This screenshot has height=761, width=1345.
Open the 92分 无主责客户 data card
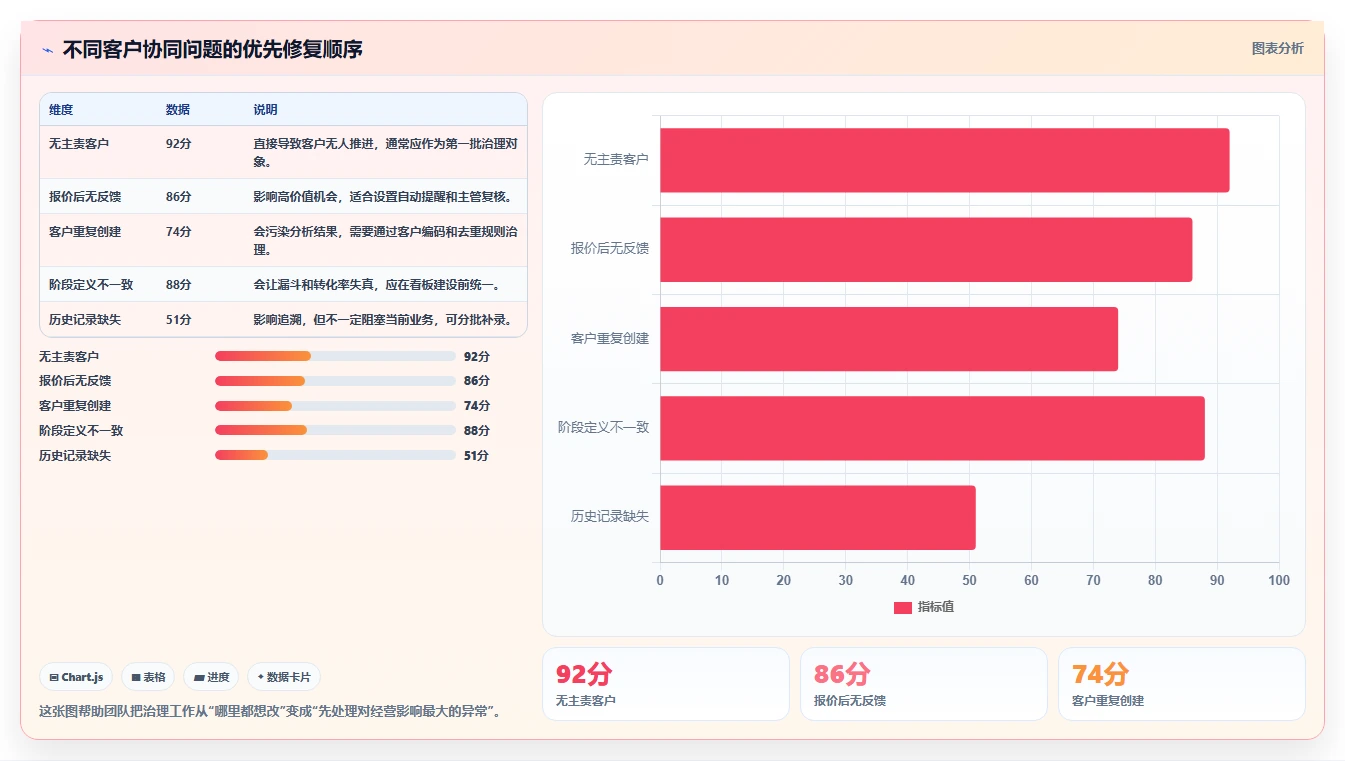666,684
